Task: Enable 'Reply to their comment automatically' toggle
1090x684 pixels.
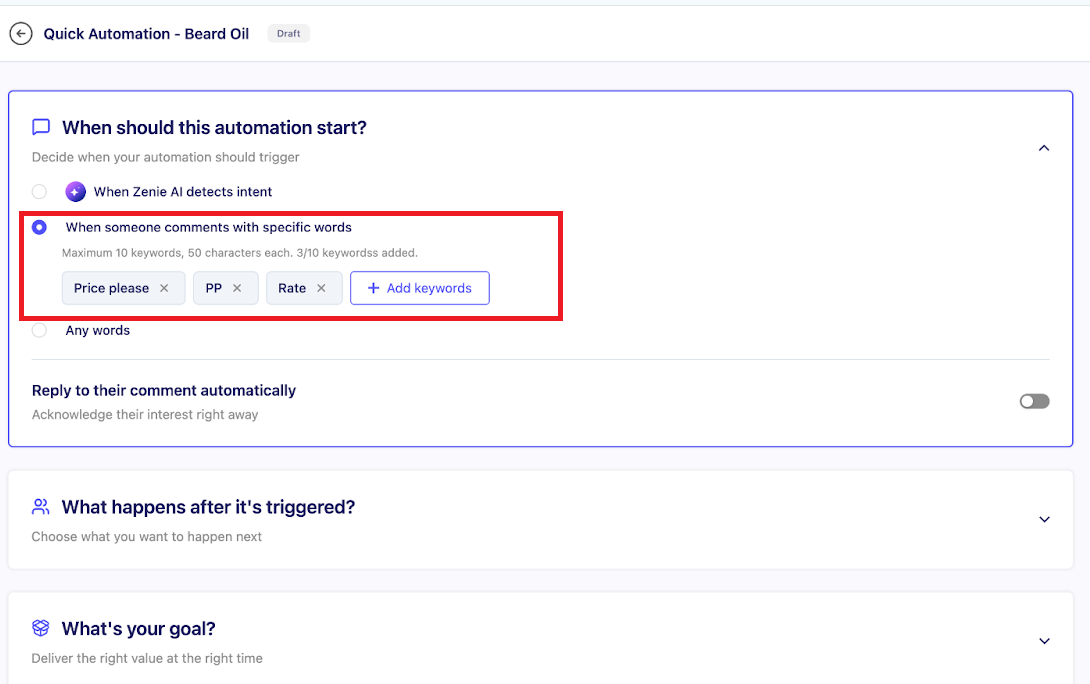Action: tap(1034, 401)
